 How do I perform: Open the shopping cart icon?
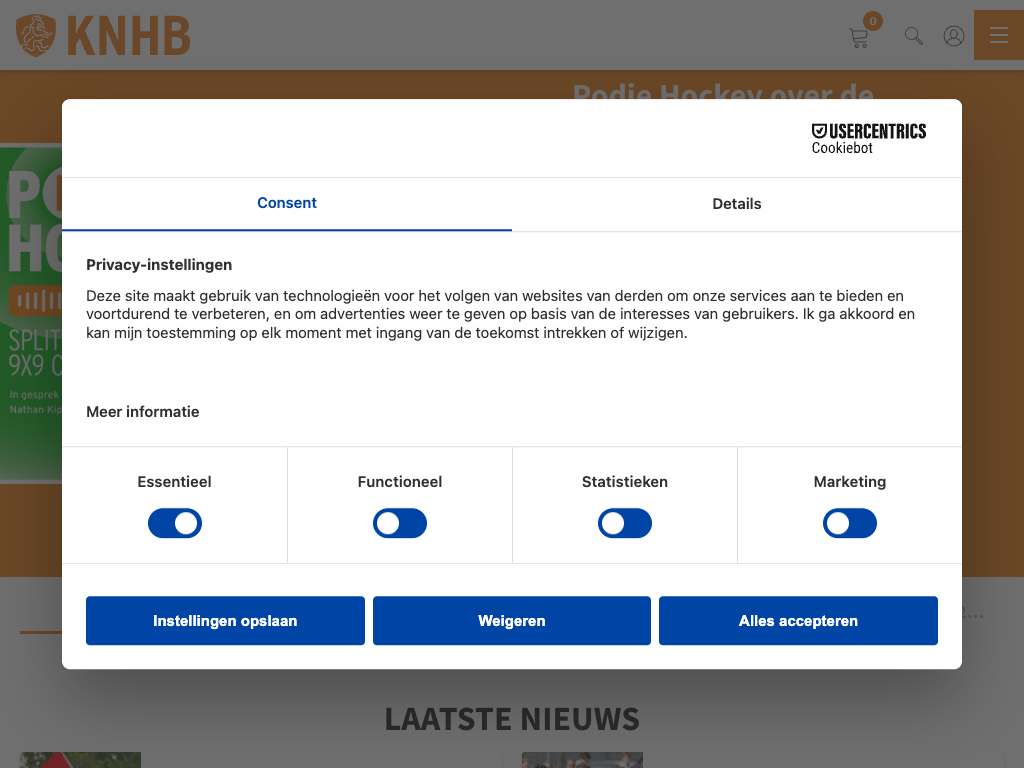(x=858, y=38)
